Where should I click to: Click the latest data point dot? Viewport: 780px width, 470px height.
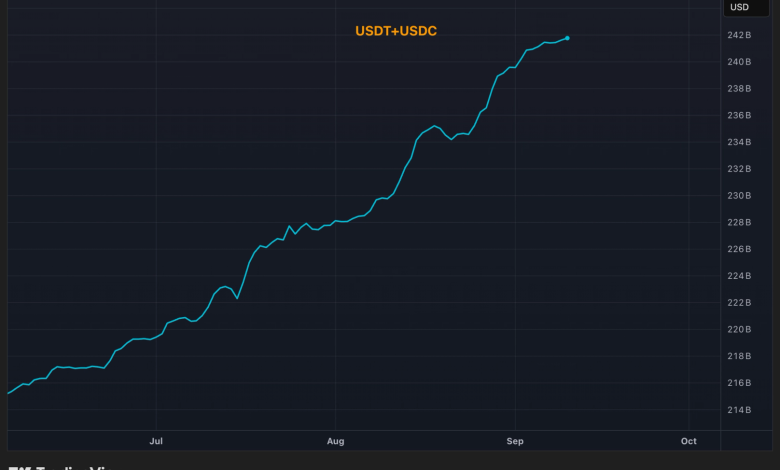pos(567,38)
